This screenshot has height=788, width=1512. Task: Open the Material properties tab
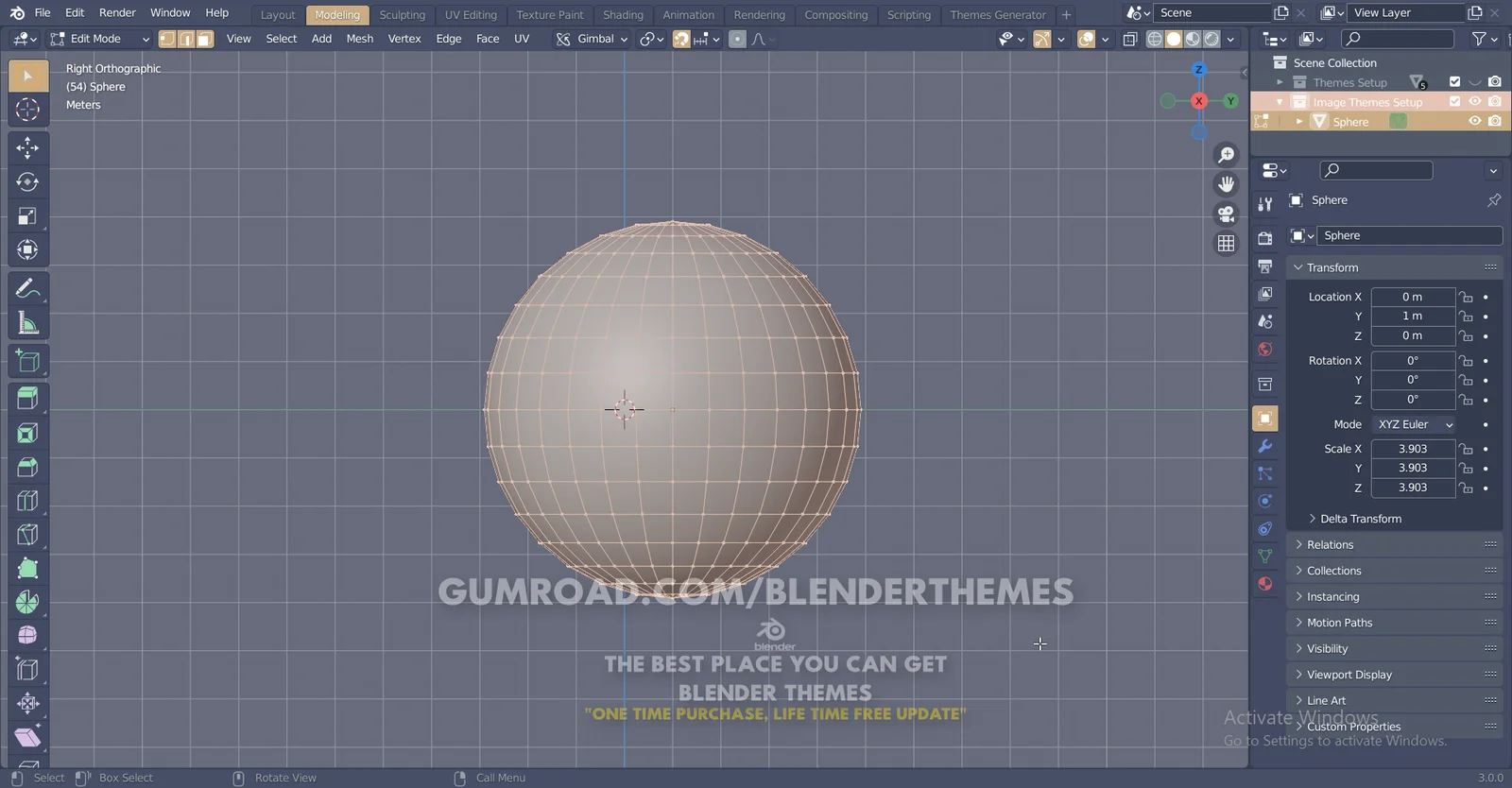coord(1265,584)
